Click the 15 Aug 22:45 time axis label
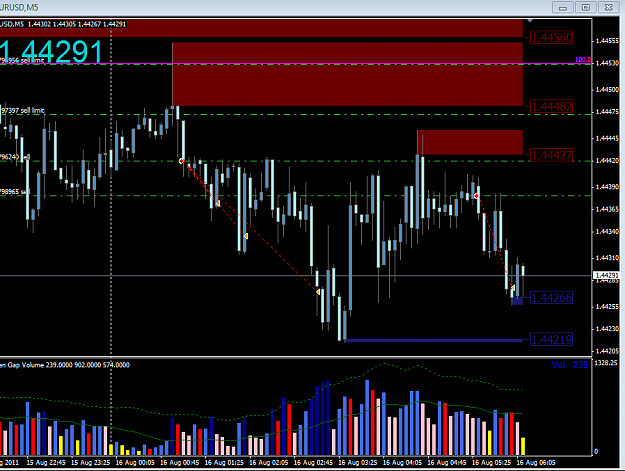The image size is (625, 471). (x=46, y=463)
